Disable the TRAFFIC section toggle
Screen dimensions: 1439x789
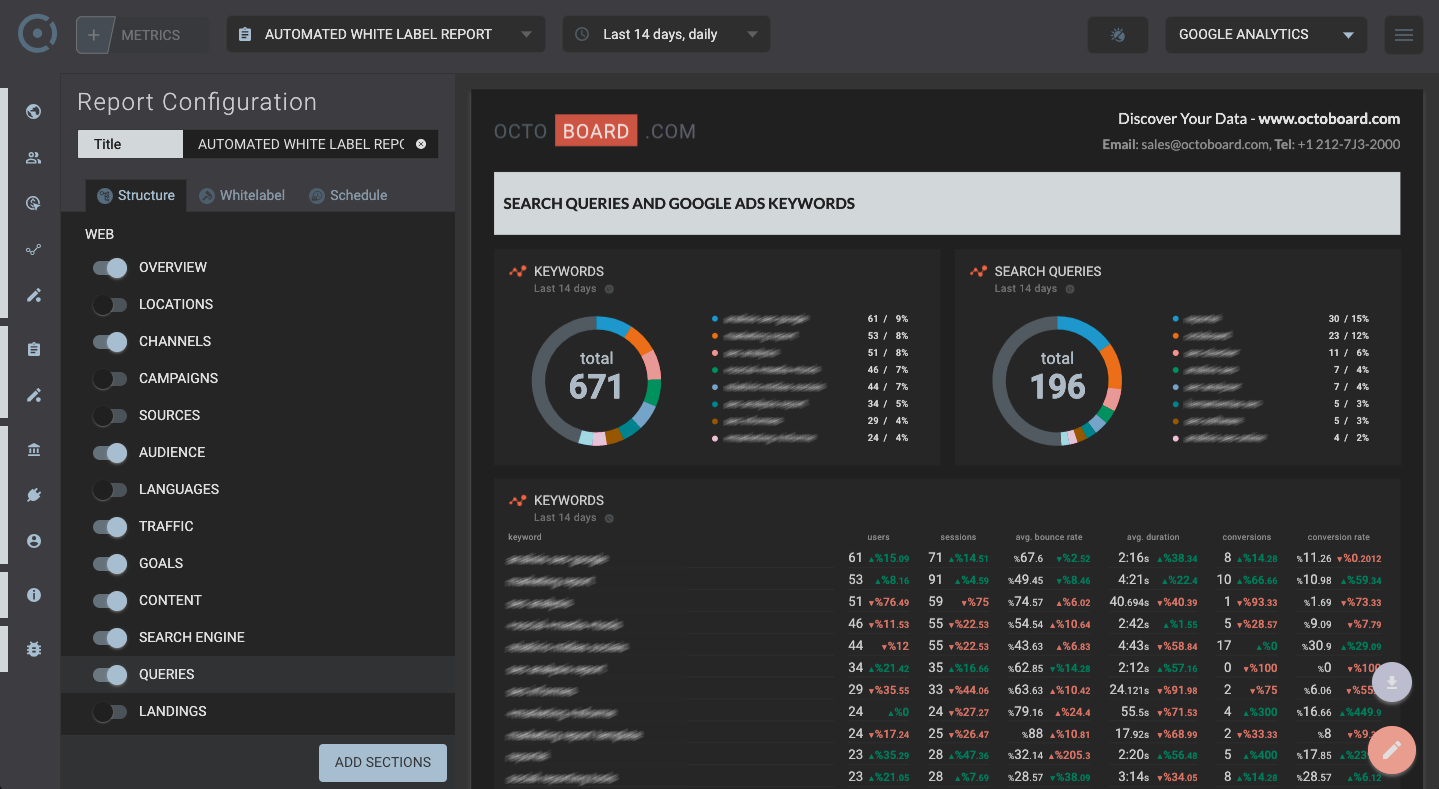tap(110, 527)
